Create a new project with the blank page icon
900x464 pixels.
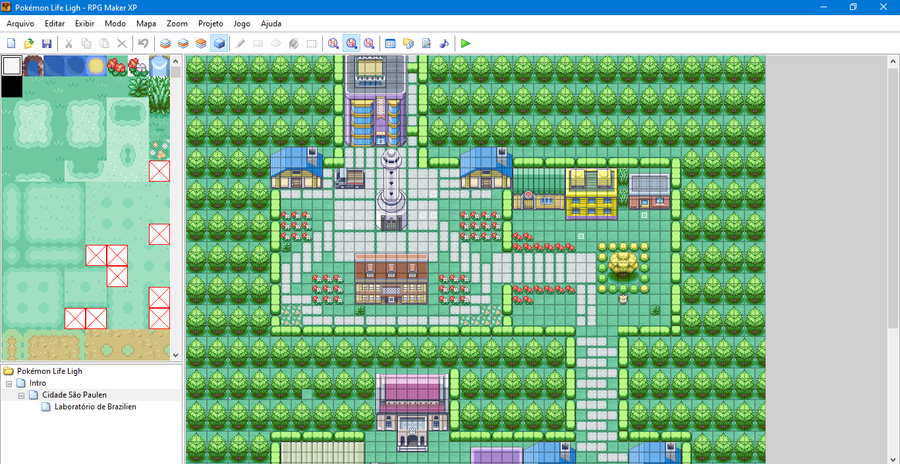[10, 43]
